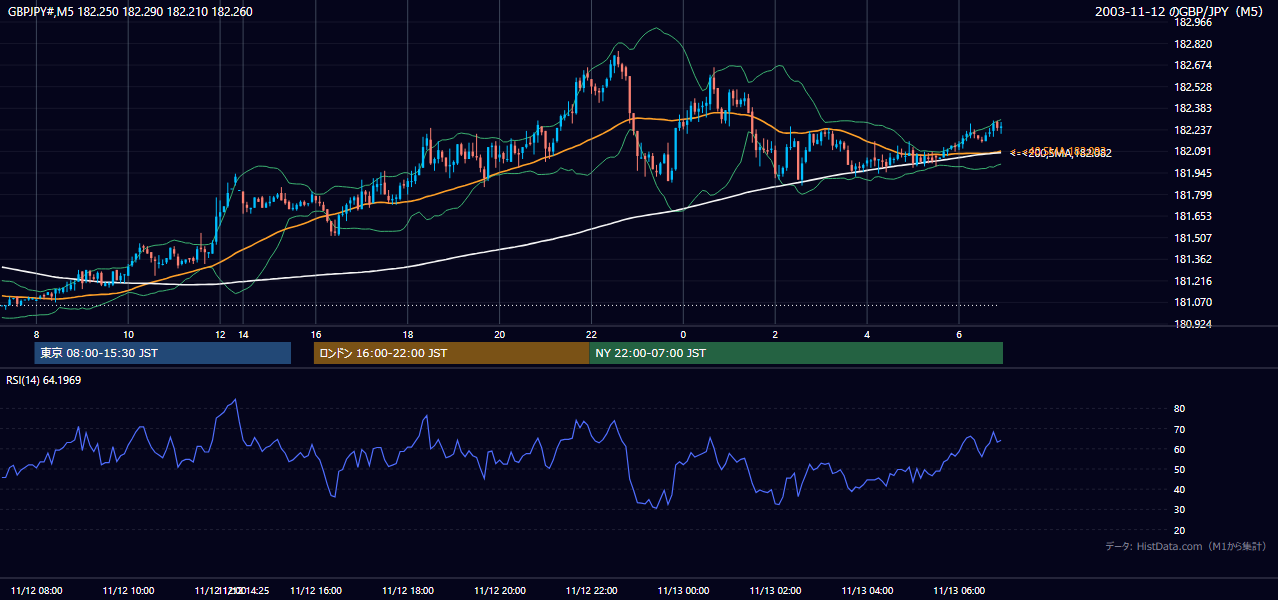Click RSI scale label 60
1278x600 pixels.
[1180, 449]
